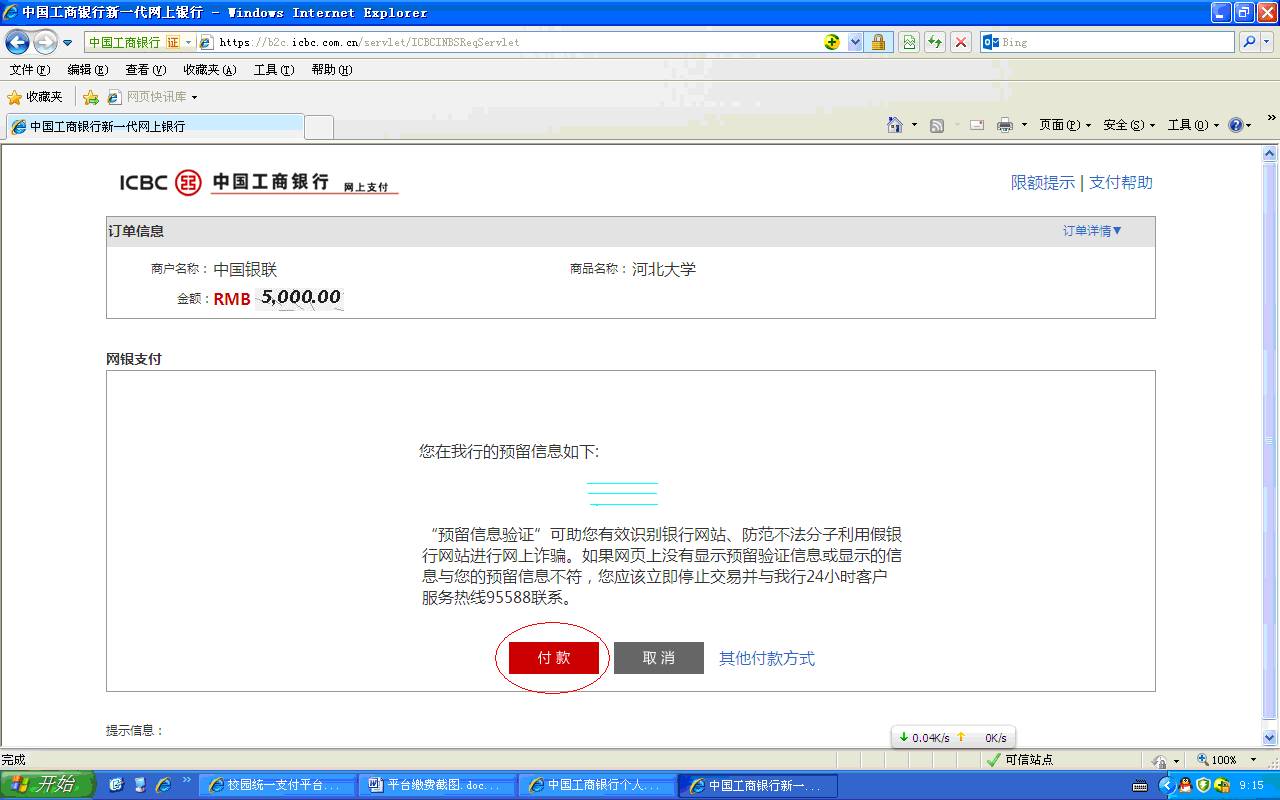Click the Print icon
1280x800 pixels.
click(1005, 125)
